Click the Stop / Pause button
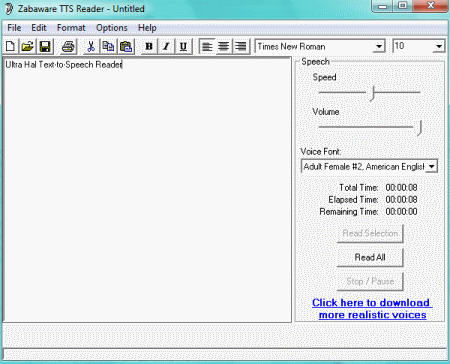The image size is (450, 364). [x=370, y=281]
